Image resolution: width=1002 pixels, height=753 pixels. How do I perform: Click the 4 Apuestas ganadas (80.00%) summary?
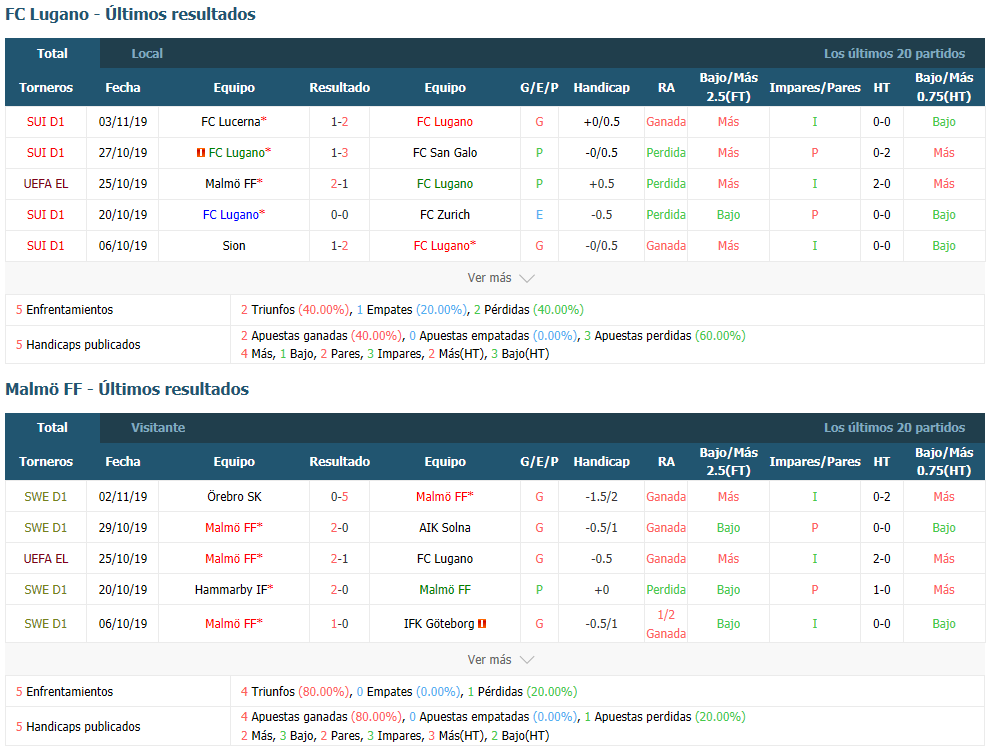[x=321, y=717]
